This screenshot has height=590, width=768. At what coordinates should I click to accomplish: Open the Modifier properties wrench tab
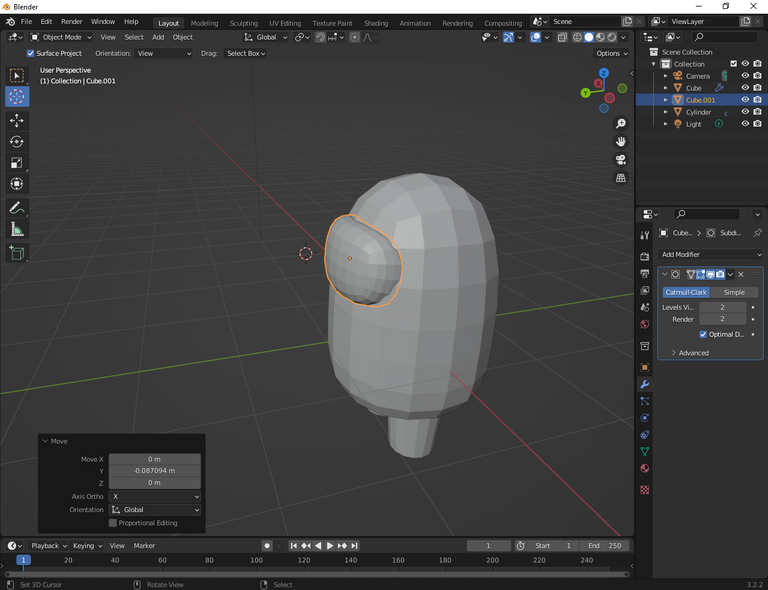pos(645,384)
